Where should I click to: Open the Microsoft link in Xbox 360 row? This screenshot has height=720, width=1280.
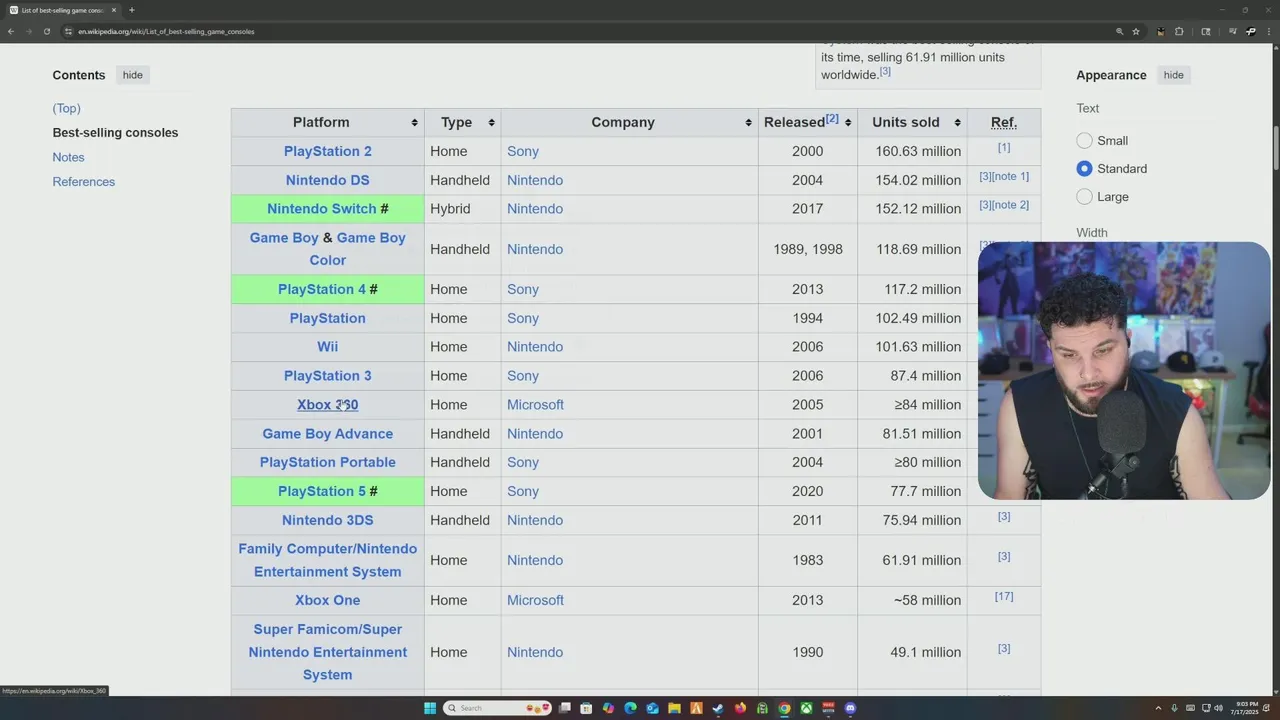point(535,405)
